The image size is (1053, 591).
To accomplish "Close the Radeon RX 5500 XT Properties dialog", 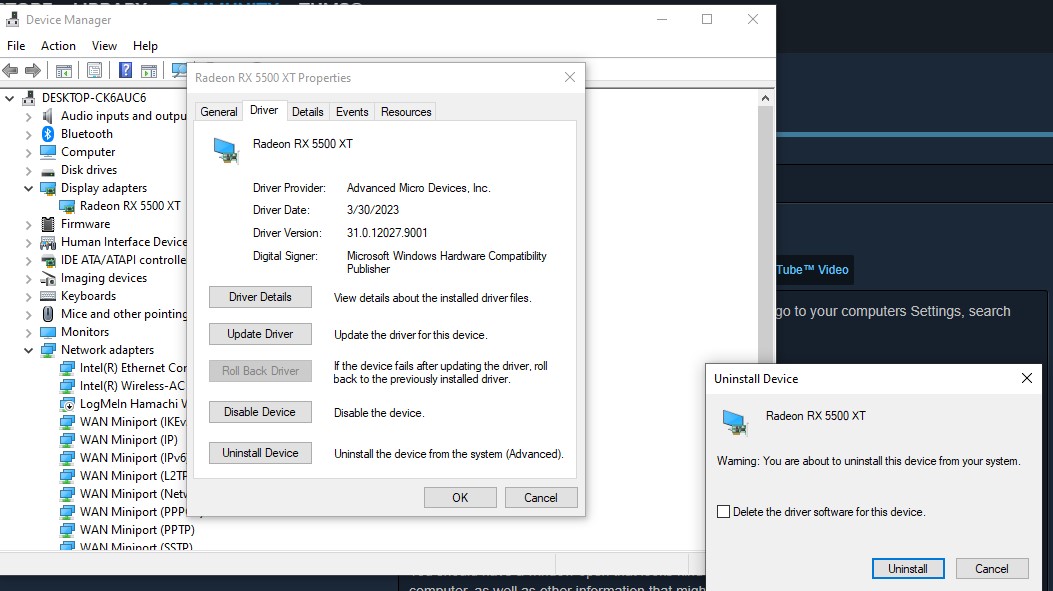I will [x=570, y=77].
